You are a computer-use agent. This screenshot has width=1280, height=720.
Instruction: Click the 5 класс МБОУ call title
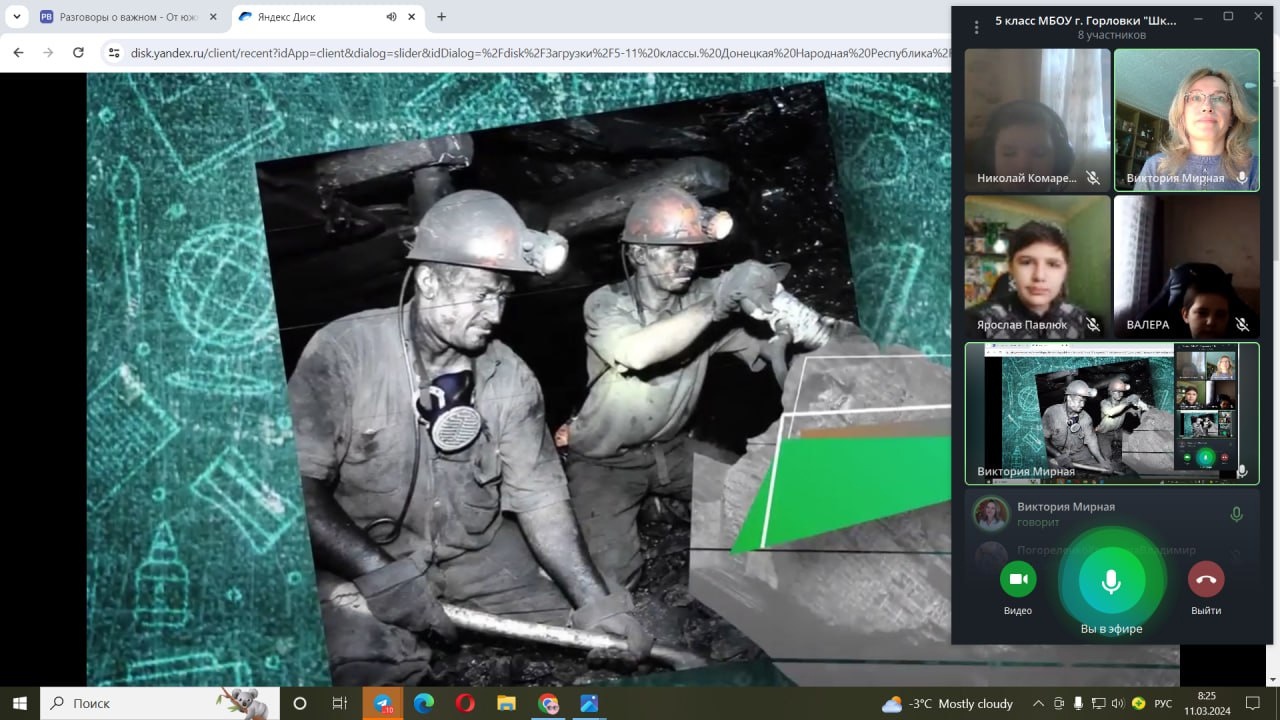point(1086,20)
